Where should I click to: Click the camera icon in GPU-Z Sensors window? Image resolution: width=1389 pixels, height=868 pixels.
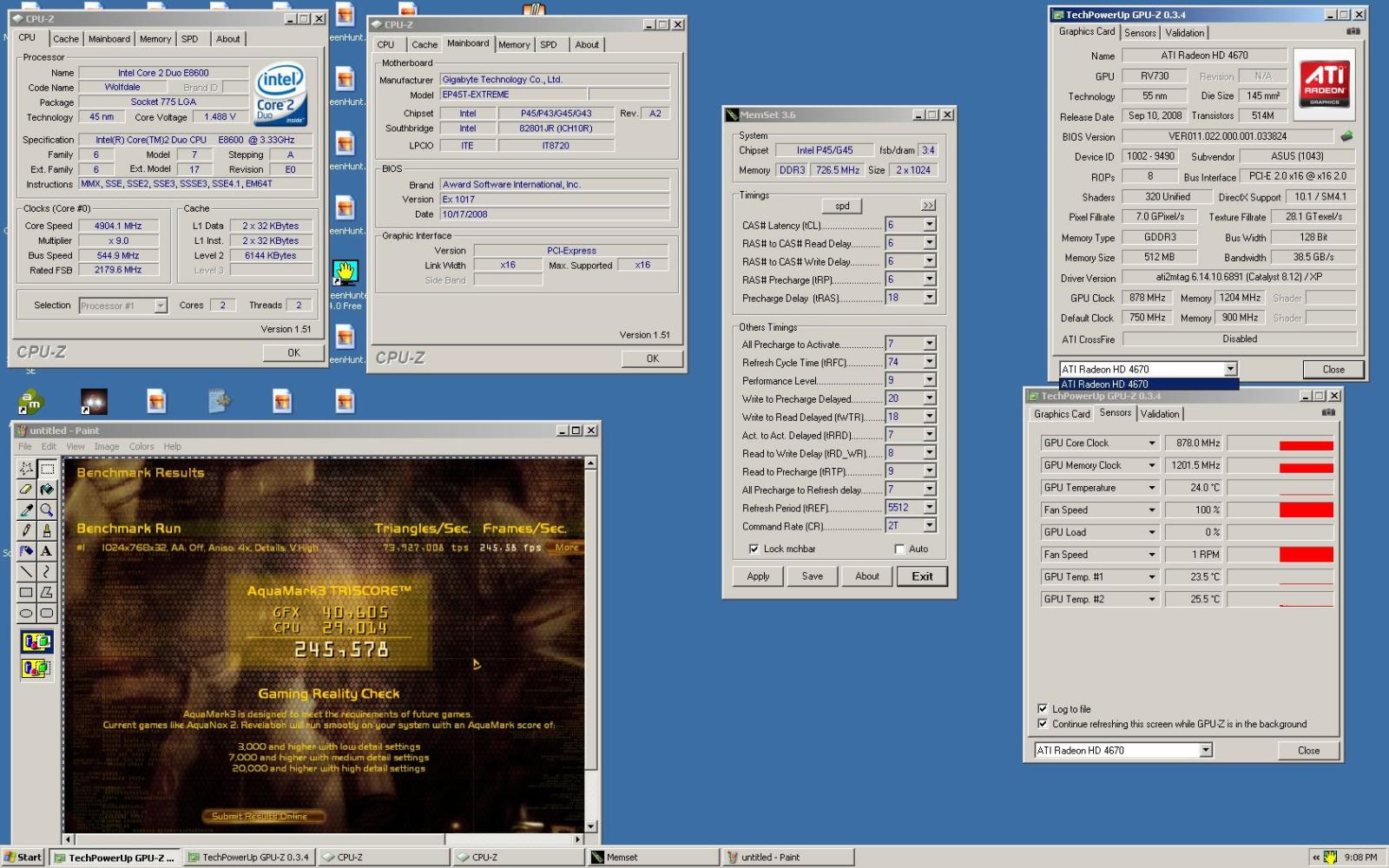point(1328,412)
